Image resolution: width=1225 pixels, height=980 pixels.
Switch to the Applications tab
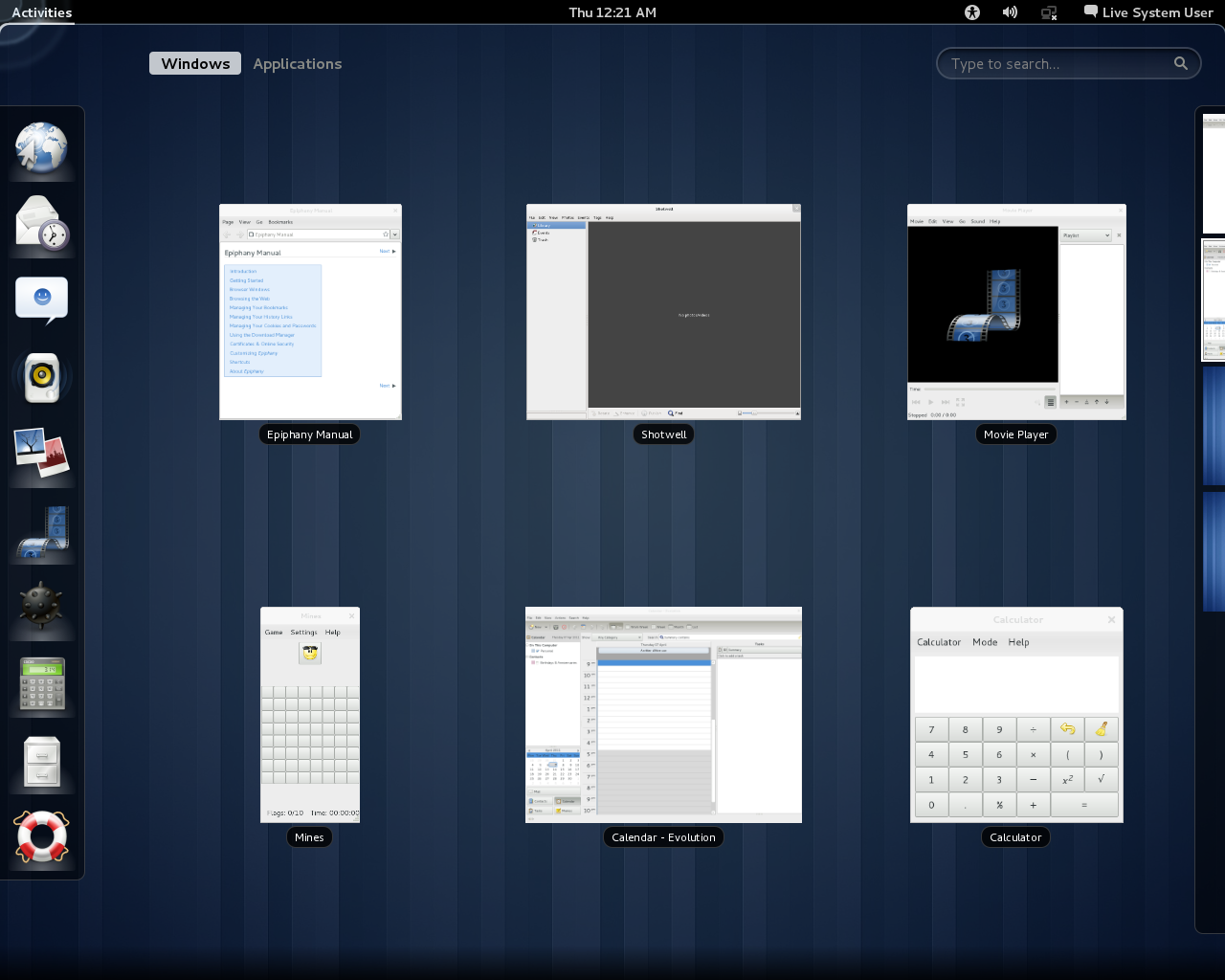point(297,64)
